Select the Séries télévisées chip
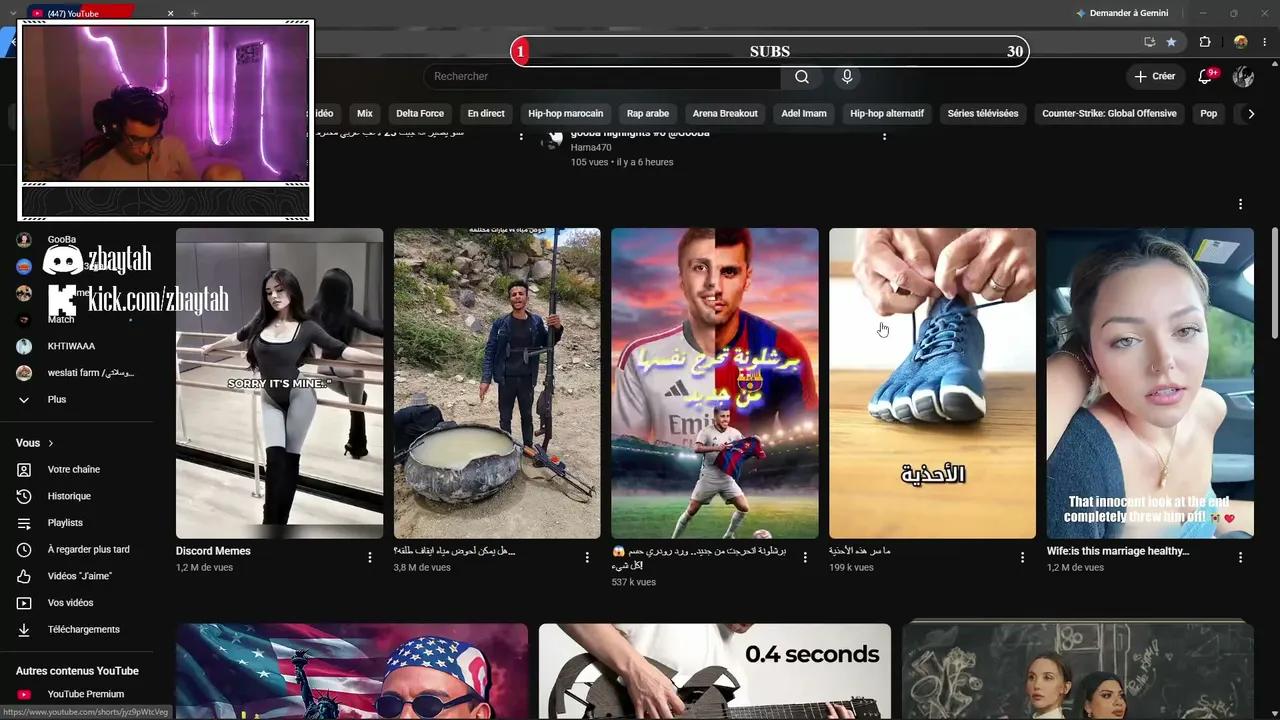This screenshot has width=1280, height=720. point(983,113)
